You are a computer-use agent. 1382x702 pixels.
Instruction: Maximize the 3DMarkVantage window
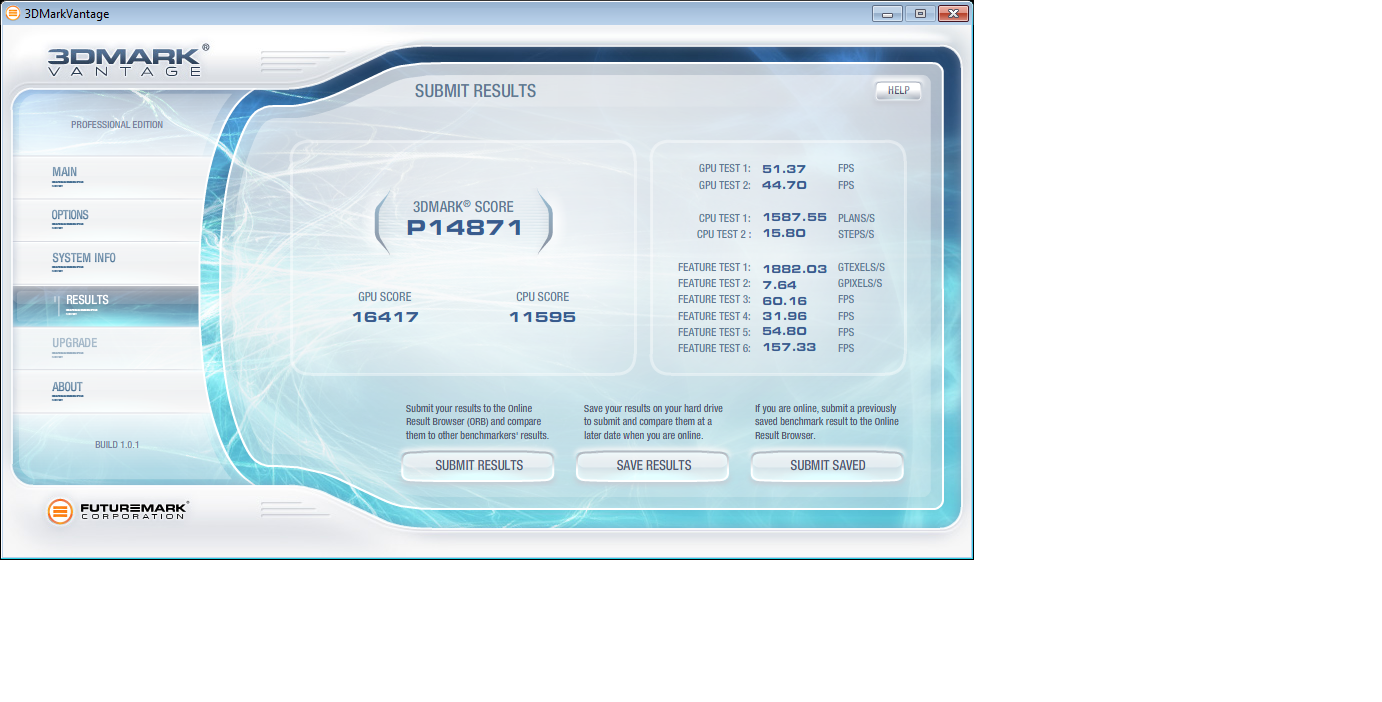point(919,13)
